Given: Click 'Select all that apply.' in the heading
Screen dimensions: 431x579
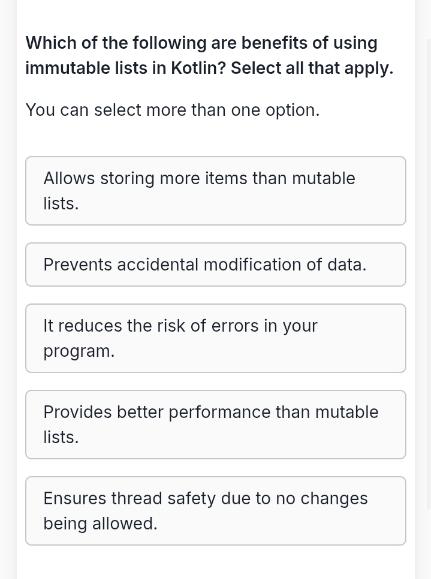Looking at the screenshot, I should pyautogui.click(x=312, y=68).
